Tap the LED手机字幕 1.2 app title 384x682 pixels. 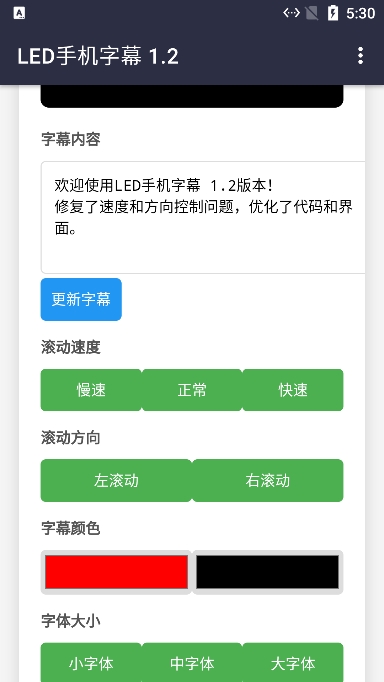pyautogui.click(x=98, y=57)
